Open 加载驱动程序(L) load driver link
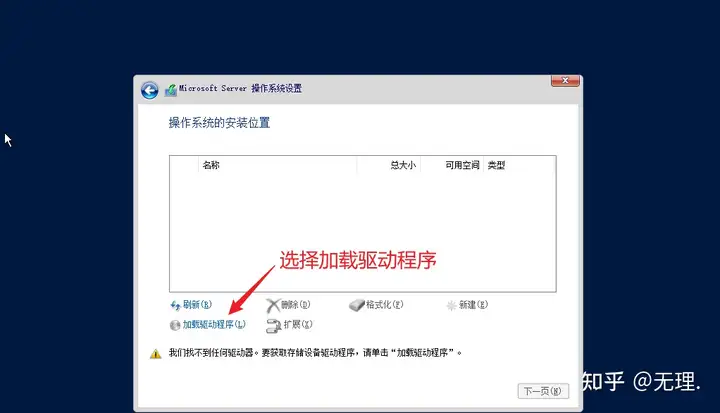The height and width of the screenshot is (413, 720). pyautogui.click(x=214, y=324)
